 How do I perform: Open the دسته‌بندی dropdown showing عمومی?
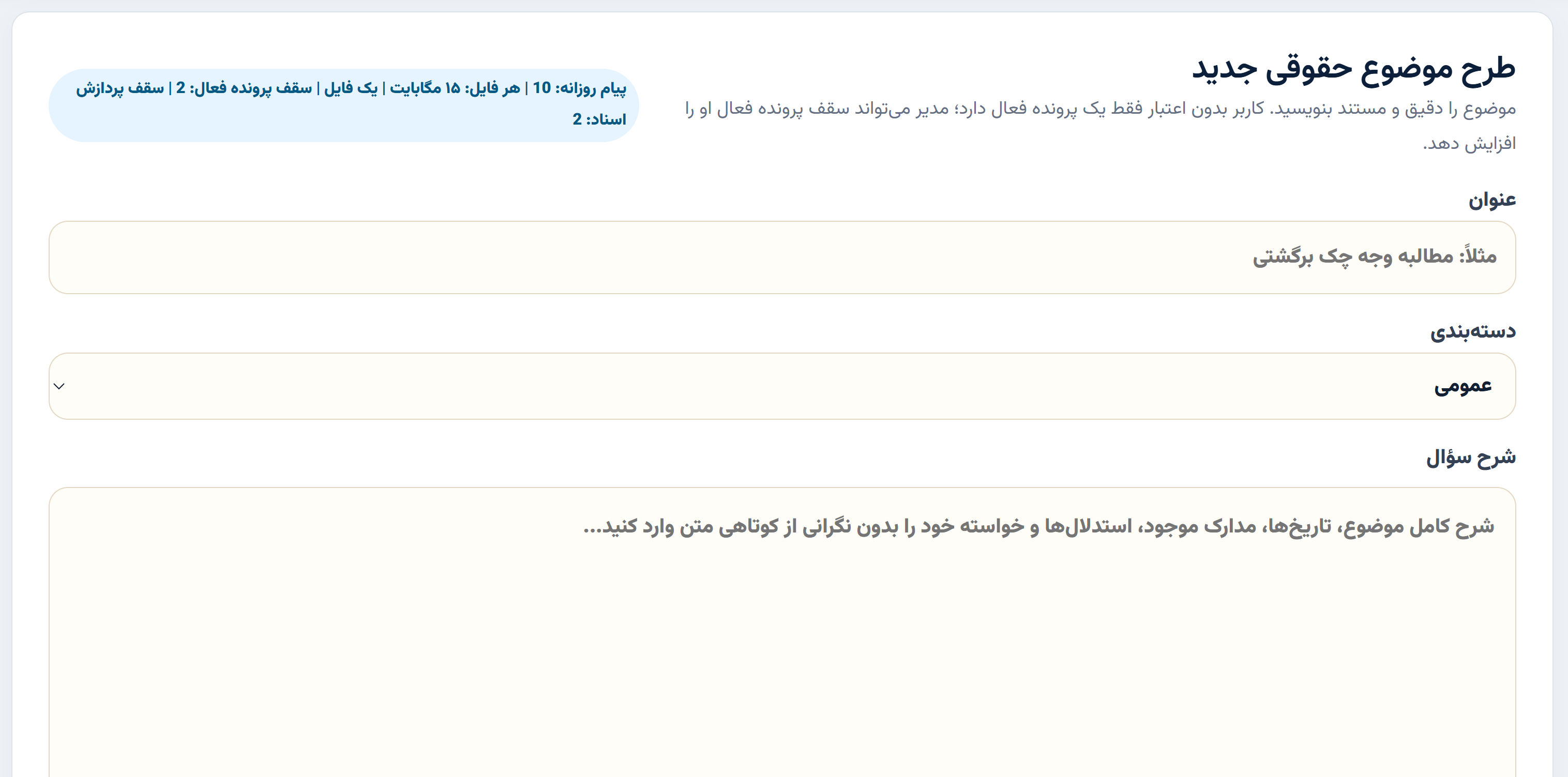point(781,386)
